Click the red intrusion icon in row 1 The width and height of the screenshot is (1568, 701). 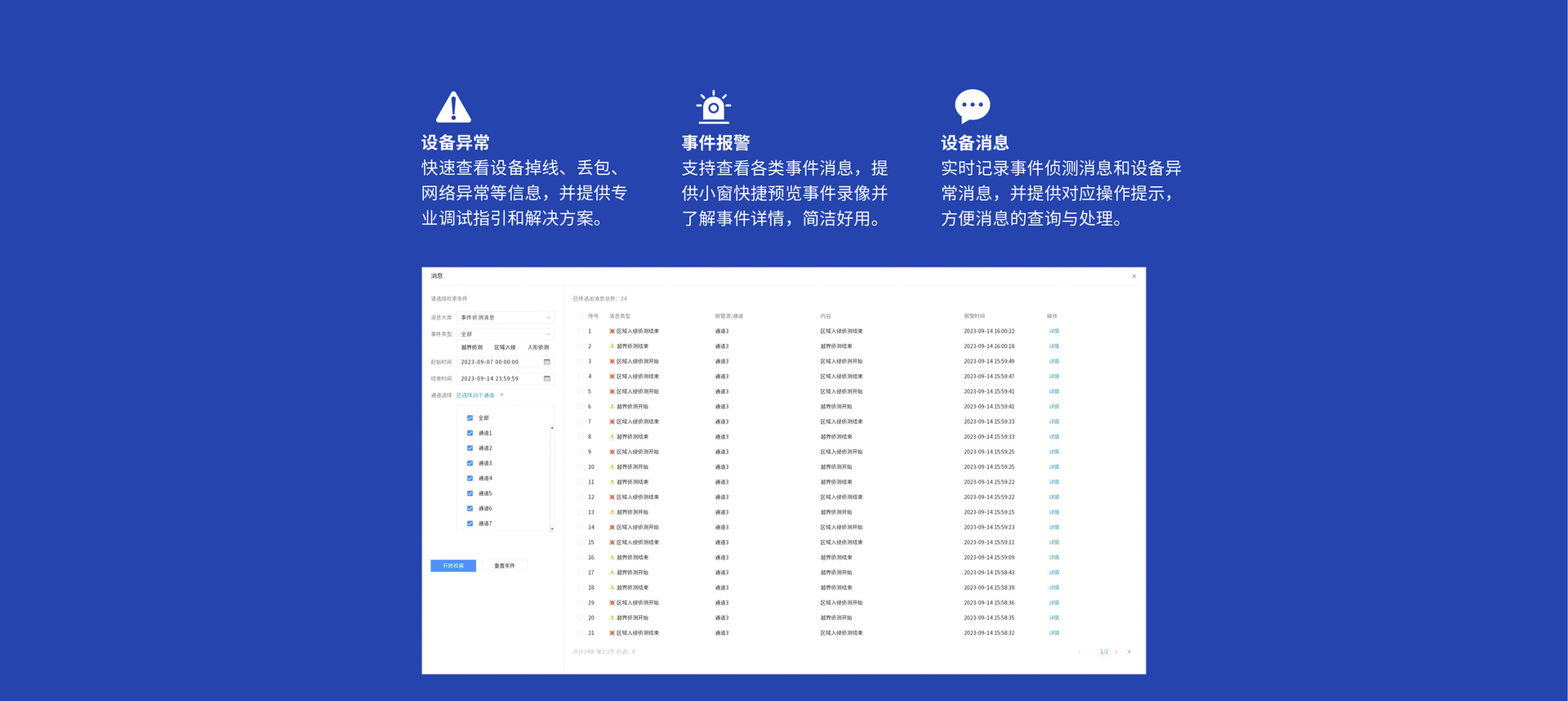[612, 332]
